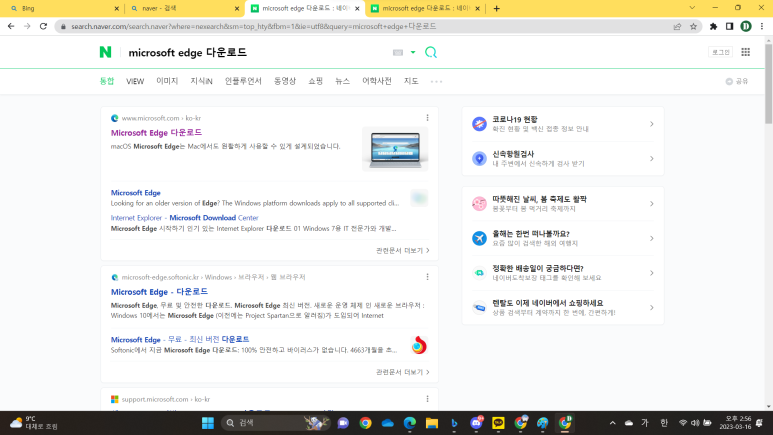This screenshot has width=773, height=435.
Task: Select the 통합 search tab
Action: pos(106,81)
